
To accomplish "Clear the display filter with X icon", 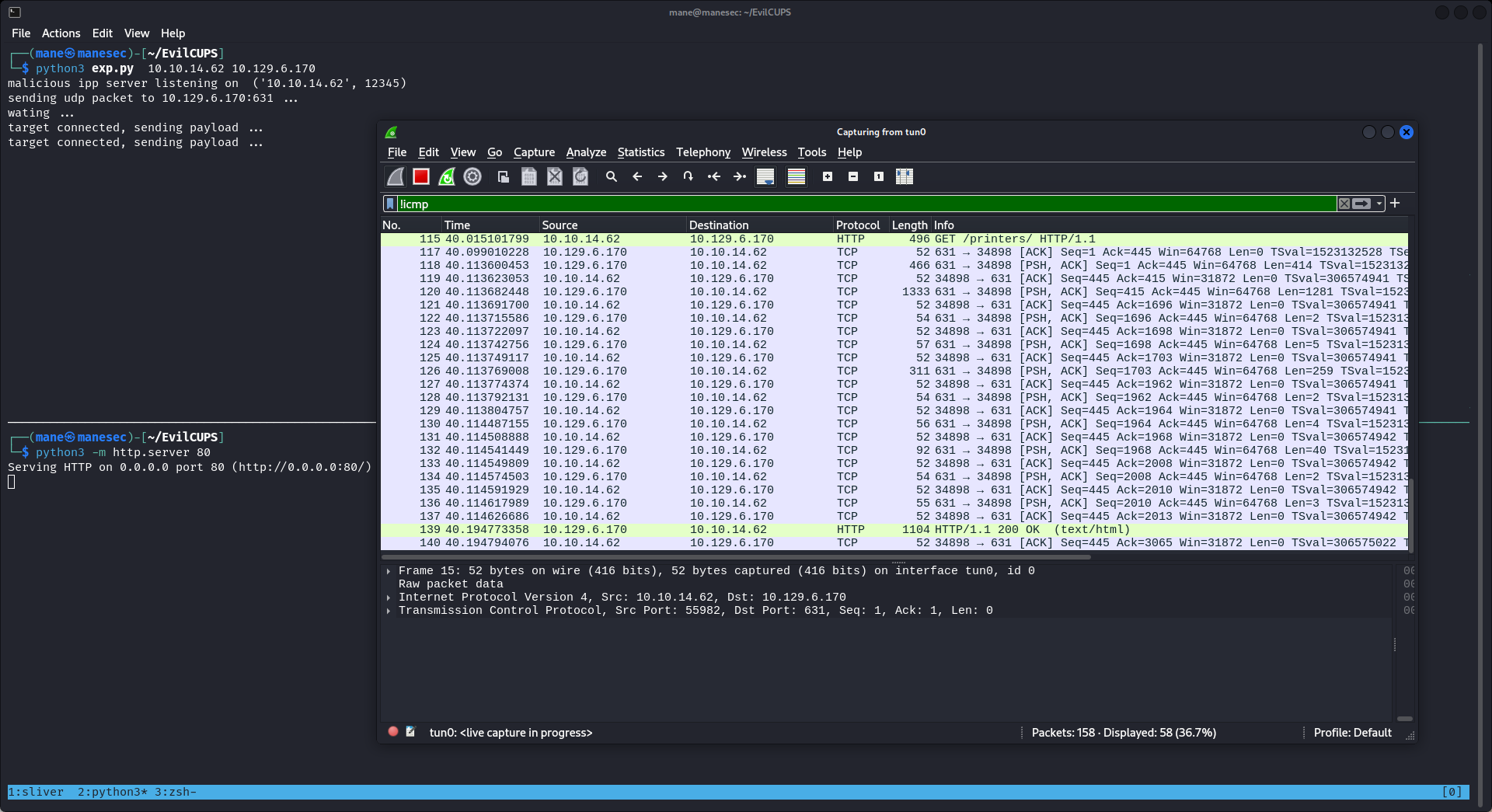I will (1344, 204).
